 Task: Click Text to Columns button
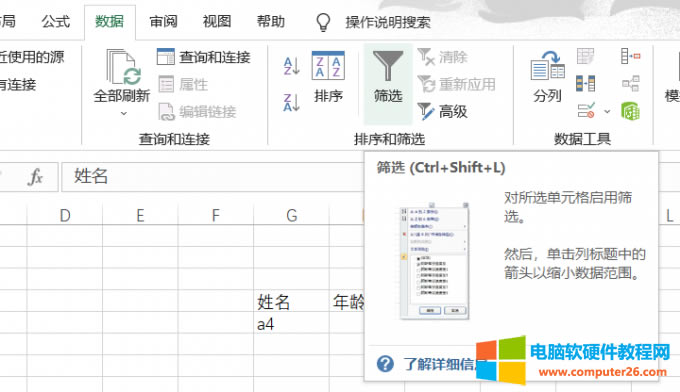547,76
